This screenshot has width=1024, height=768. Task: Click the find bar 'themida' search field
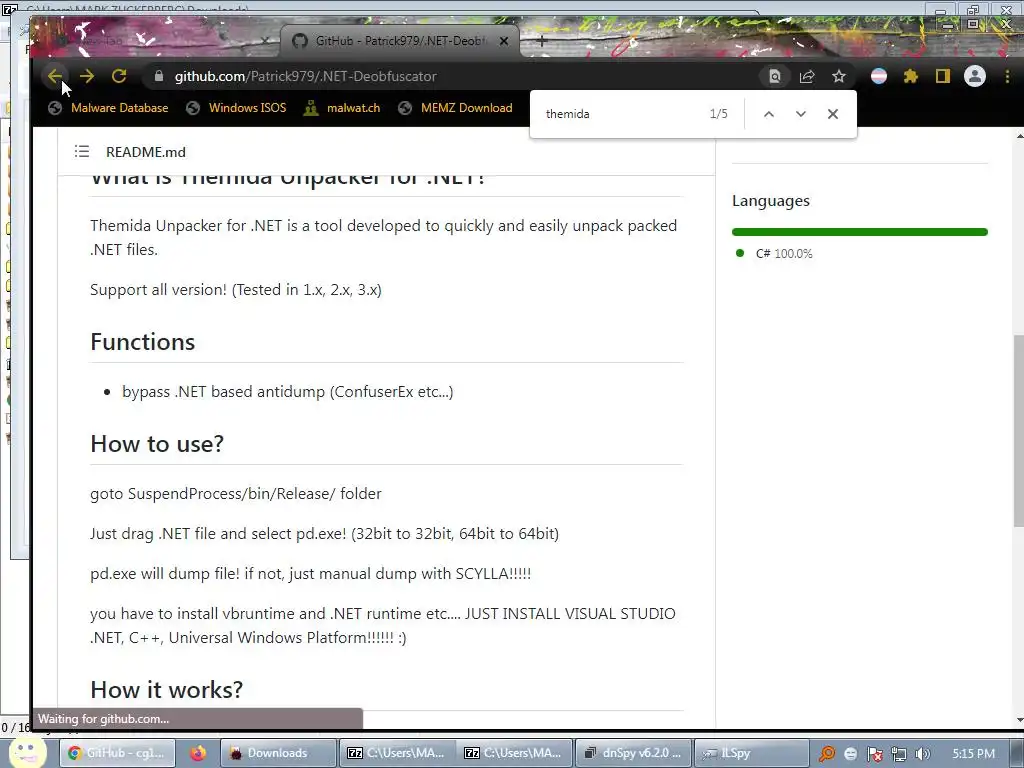(x=620, y=114)
